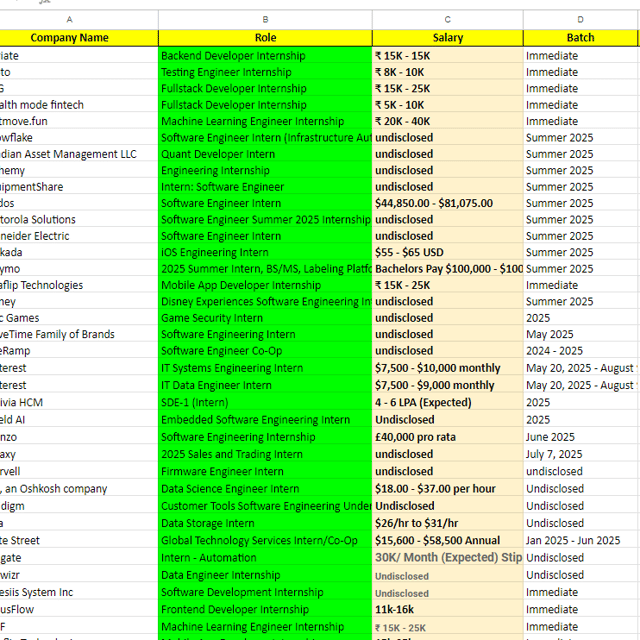The image size is (640, 640).
Task: Select May 2025 batch cell
Action: [x=580, y=334]
